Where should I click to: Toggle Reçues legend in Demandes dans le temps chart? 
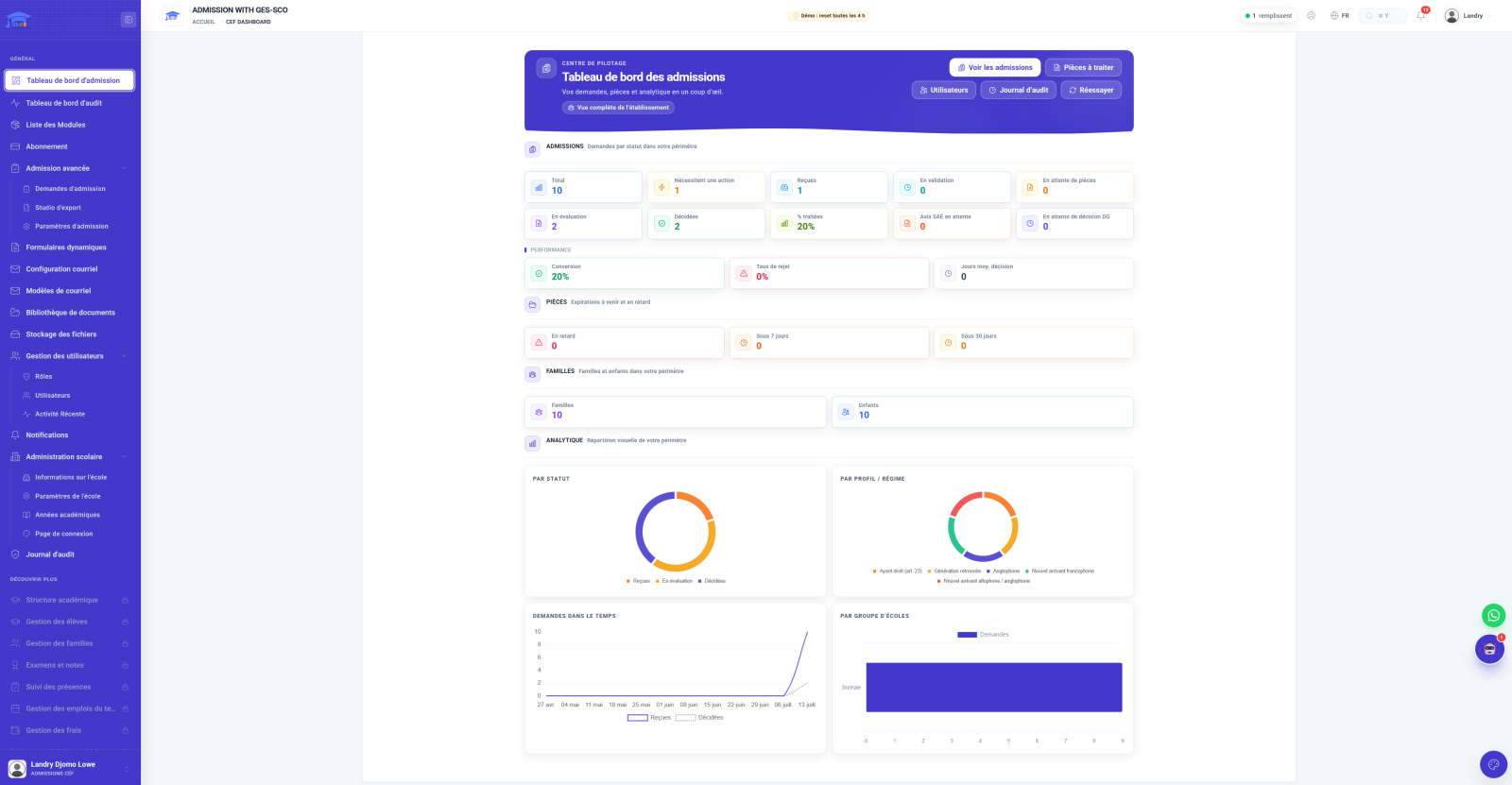click(649, 718)
